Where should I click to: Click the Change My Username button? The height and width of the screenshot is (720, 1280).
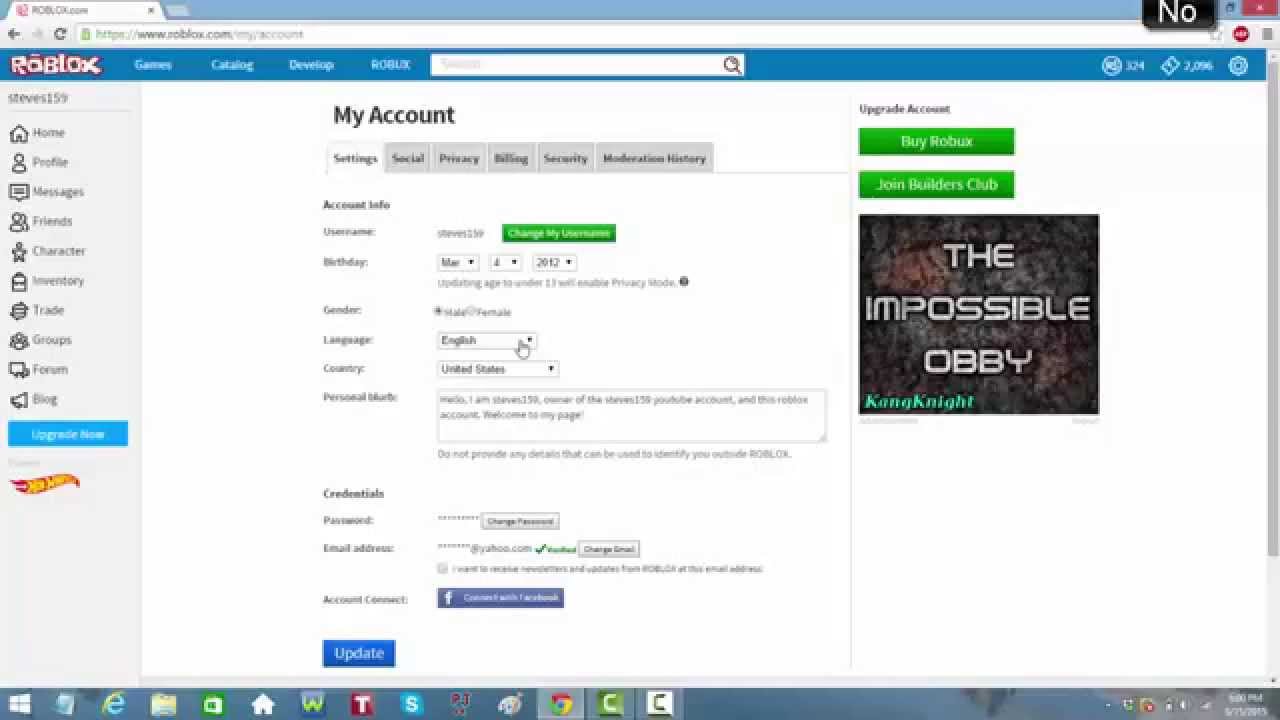click(x=559, y=233)
